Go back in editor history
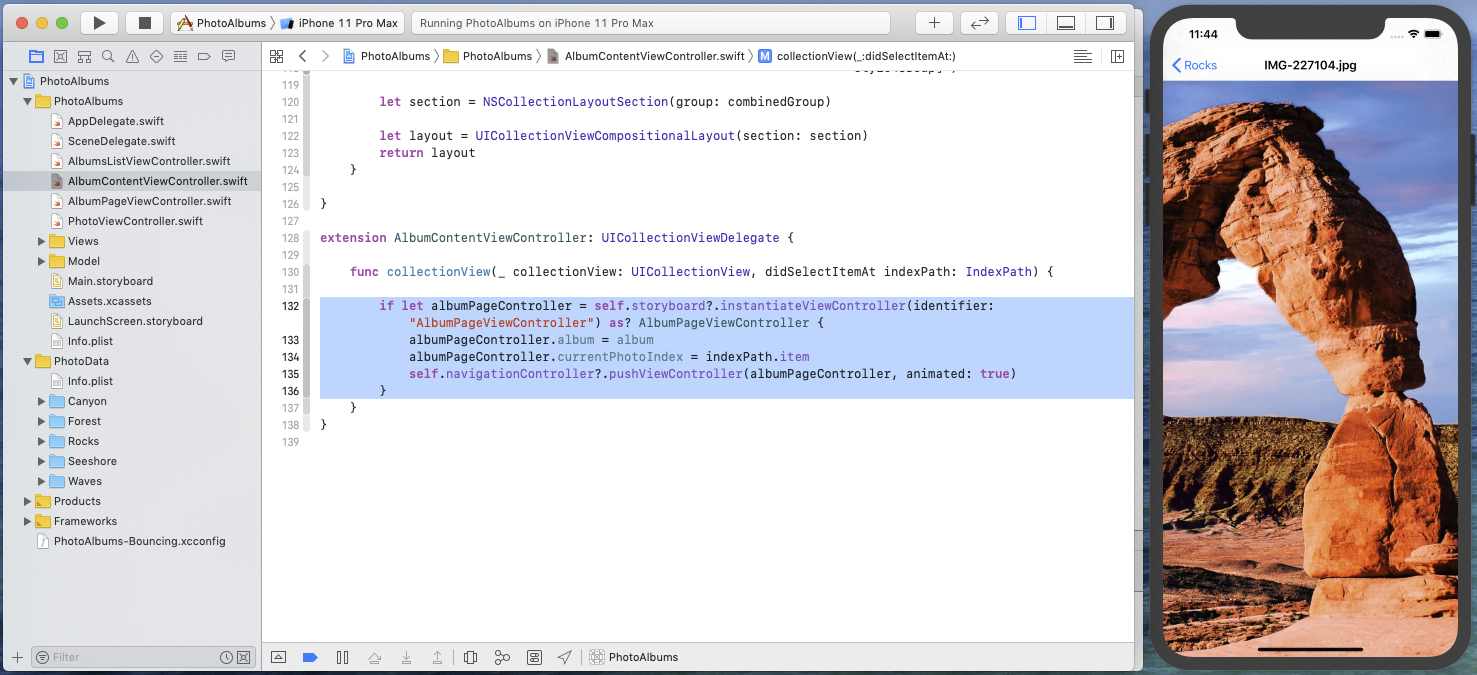The height and width of the screenshot is (675, 1477). (303, 56)
